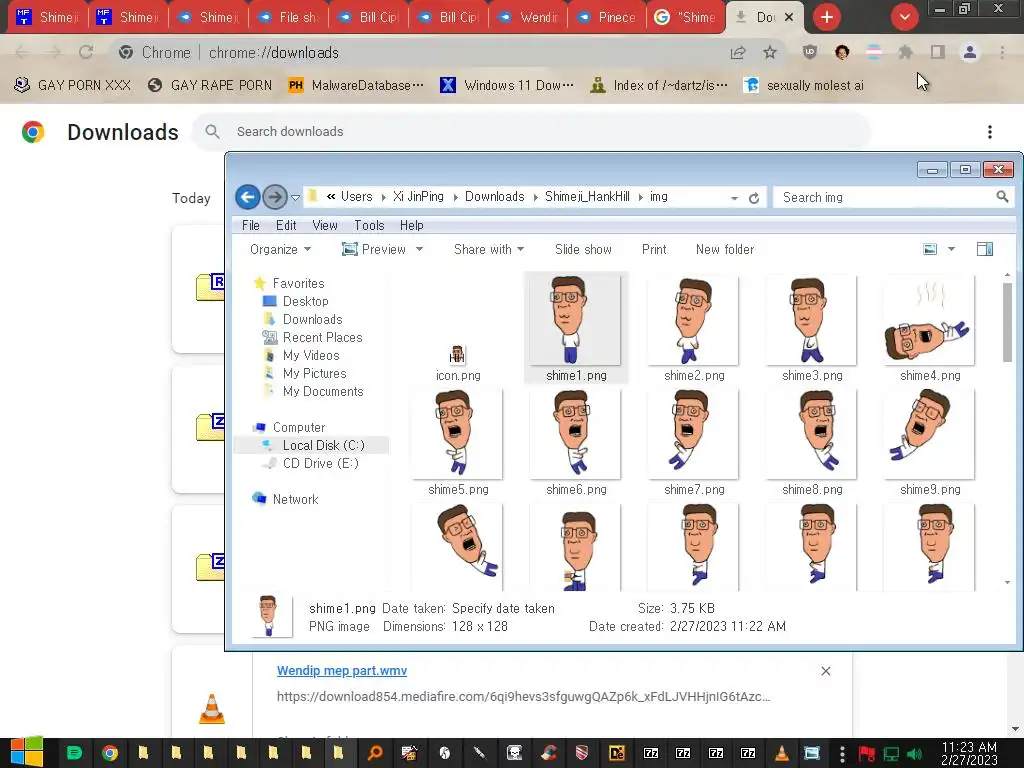Create a New folder in Explorer
Viewport: 1024px width, 768px height.
click(x=725, y=249)
